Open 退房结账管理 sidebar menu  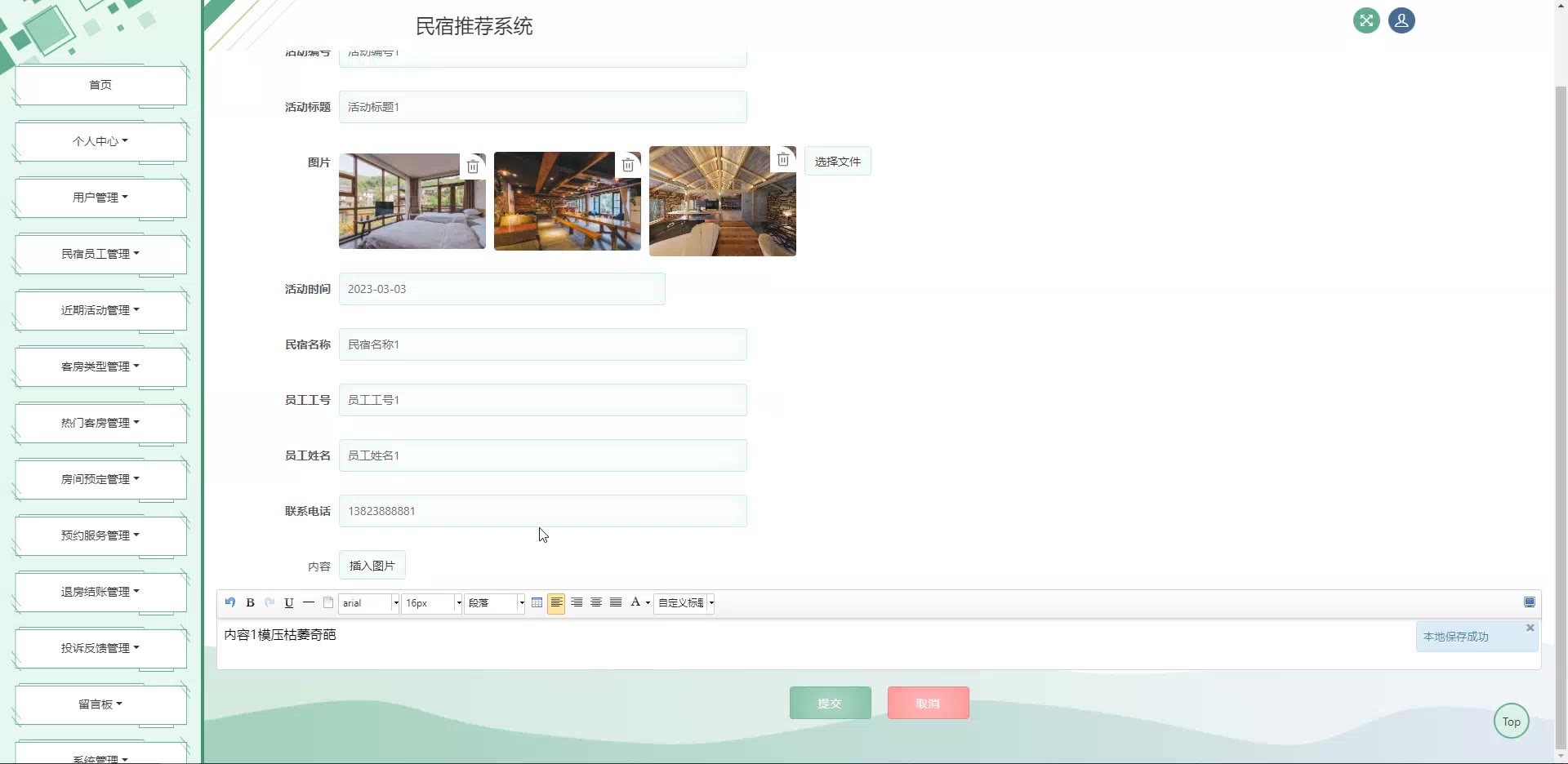[100, 592]
